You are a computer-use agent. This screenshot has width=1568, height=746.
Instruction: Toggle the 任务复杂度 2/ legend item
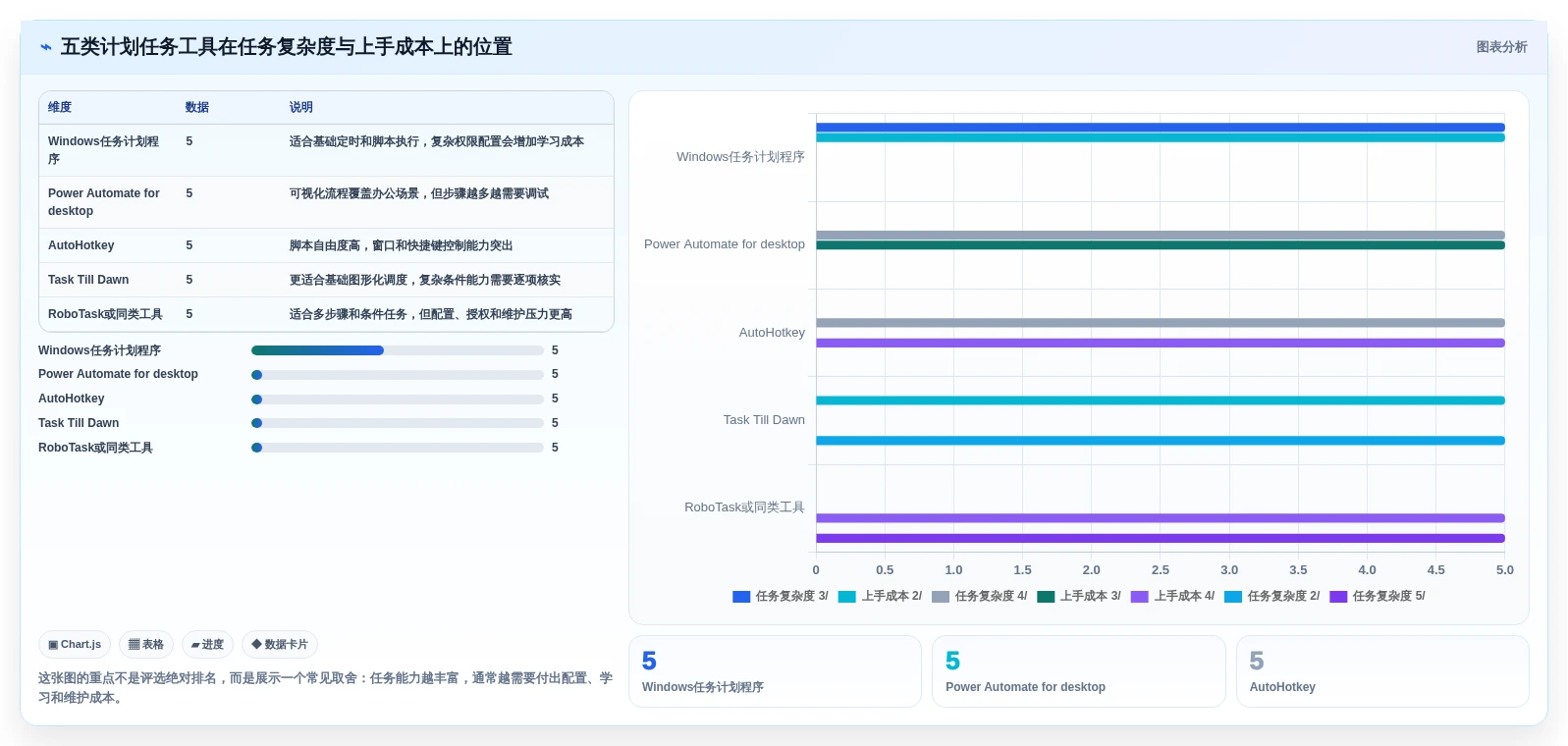coord(1272,596)
